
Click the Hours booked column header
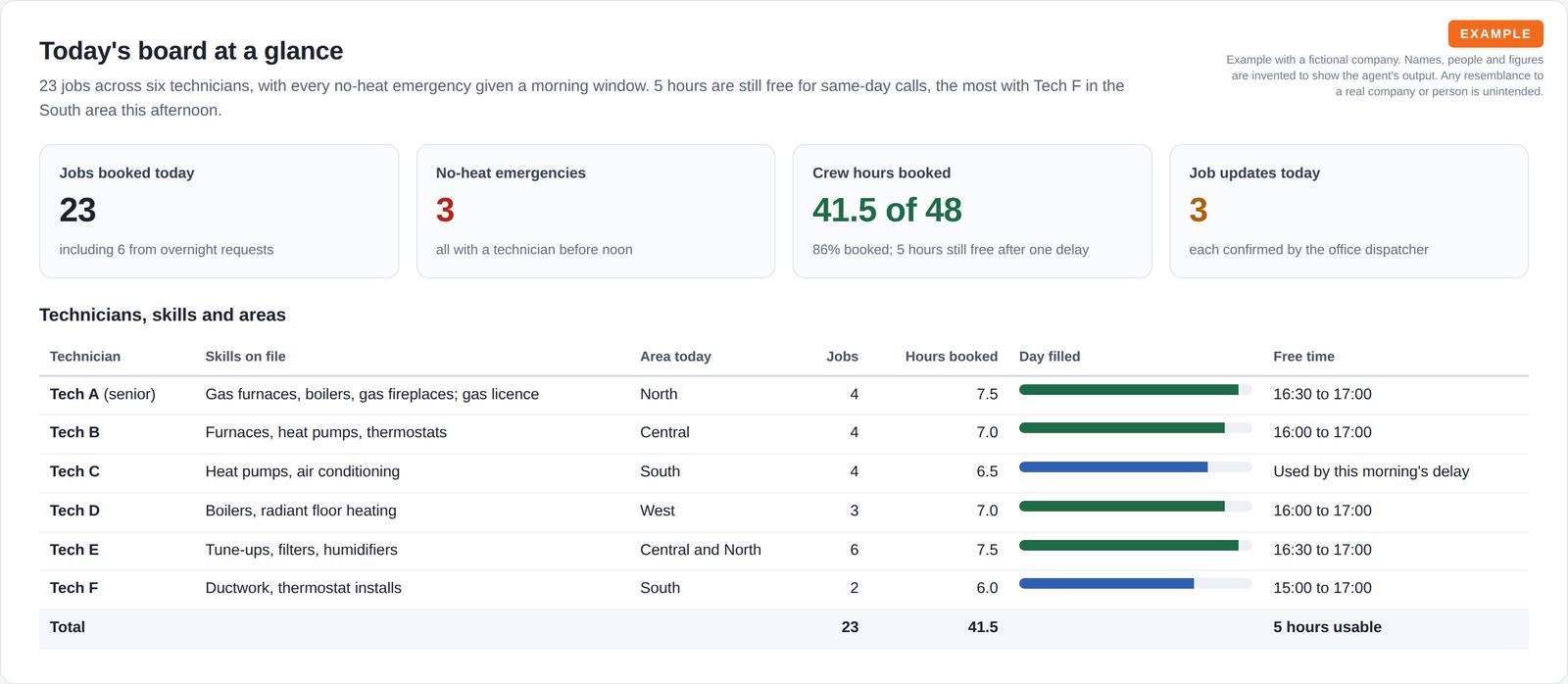click(952, 357)
